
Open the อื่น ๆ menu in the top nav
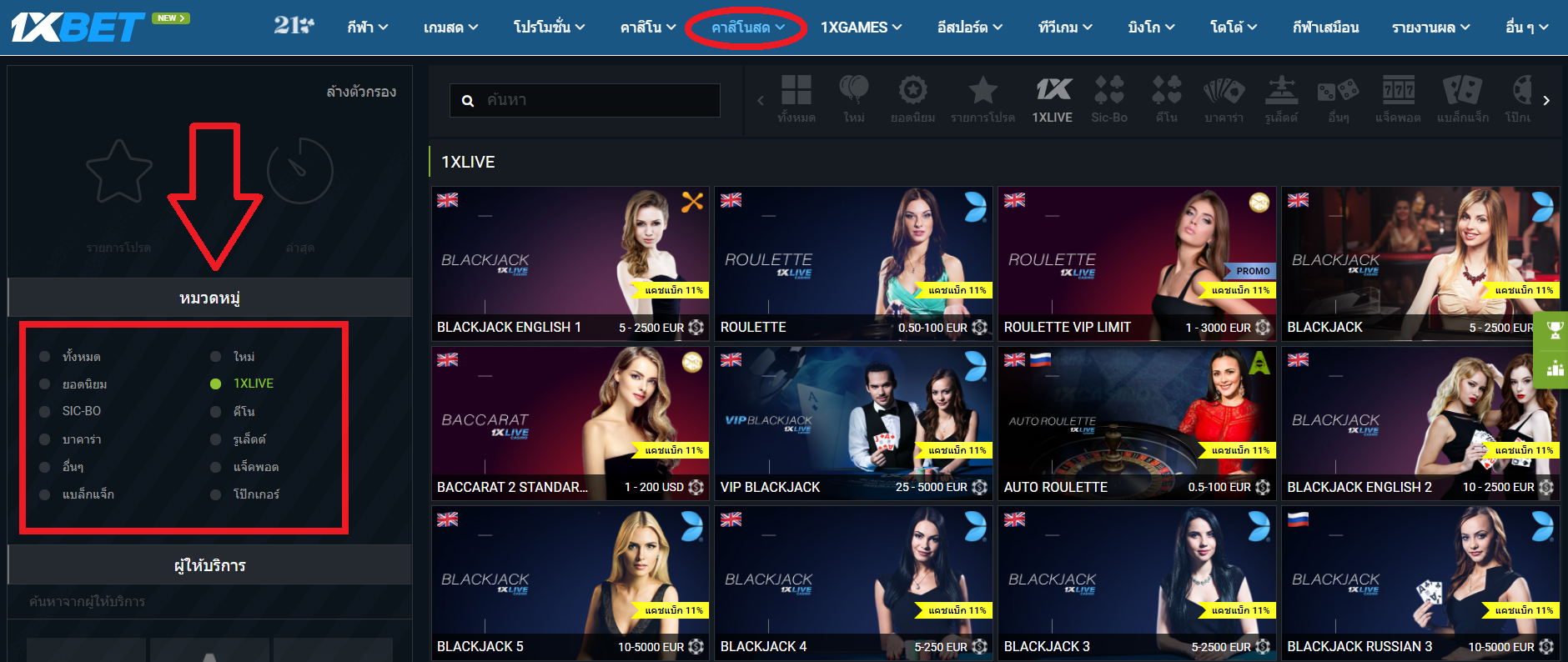pos(1527,28)
